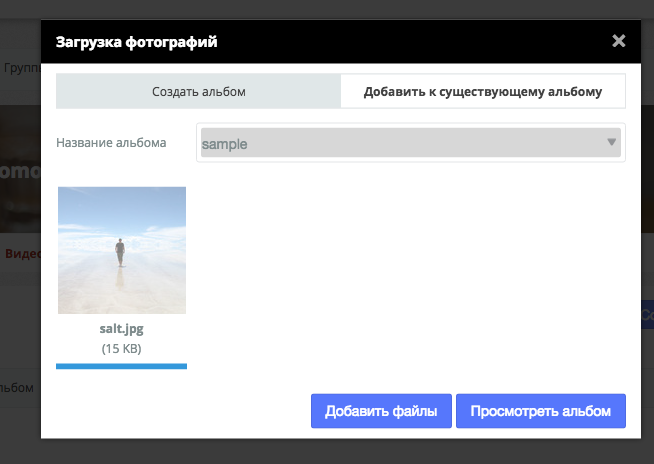Click the dropdown arrow of the album selector
Screen dimensions: 654x464
point(611,142)
